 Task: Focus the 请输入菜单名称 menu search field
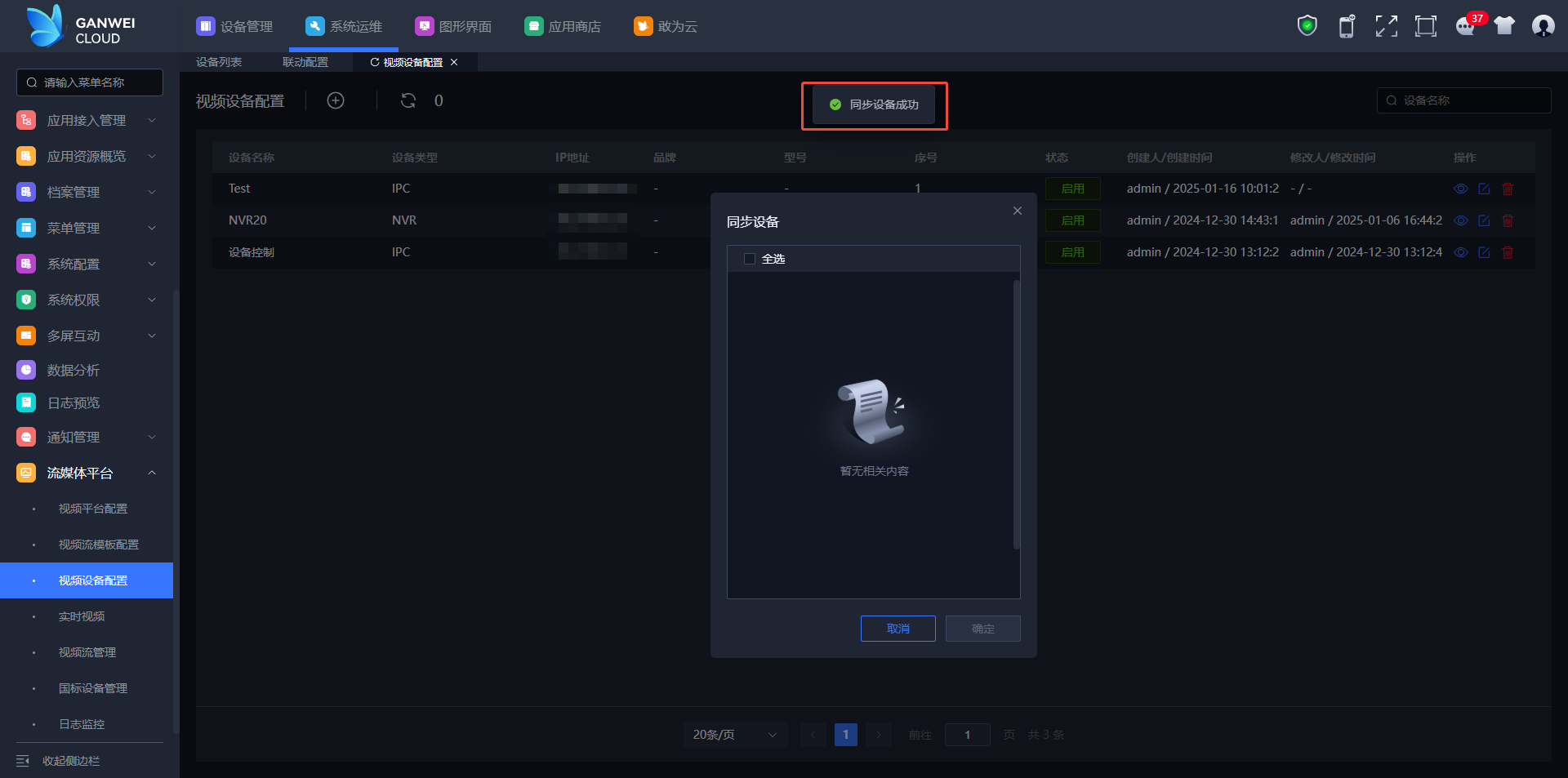[90, 82]
